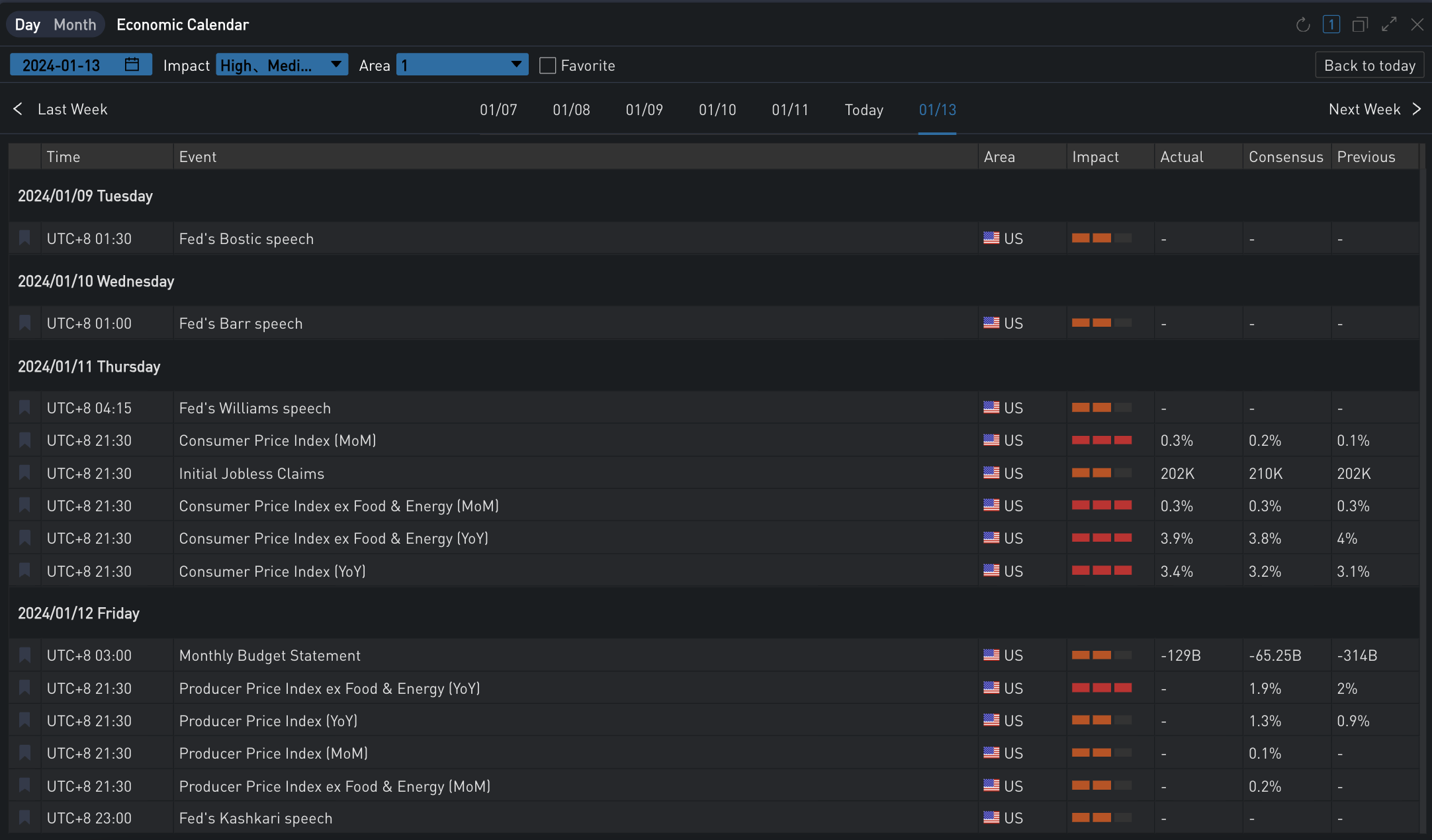This screenshot has width=1432, height=840.
Task: Click impact bars for Consumer Price Index (YoY)
Action: click(x=1102, y=571)
